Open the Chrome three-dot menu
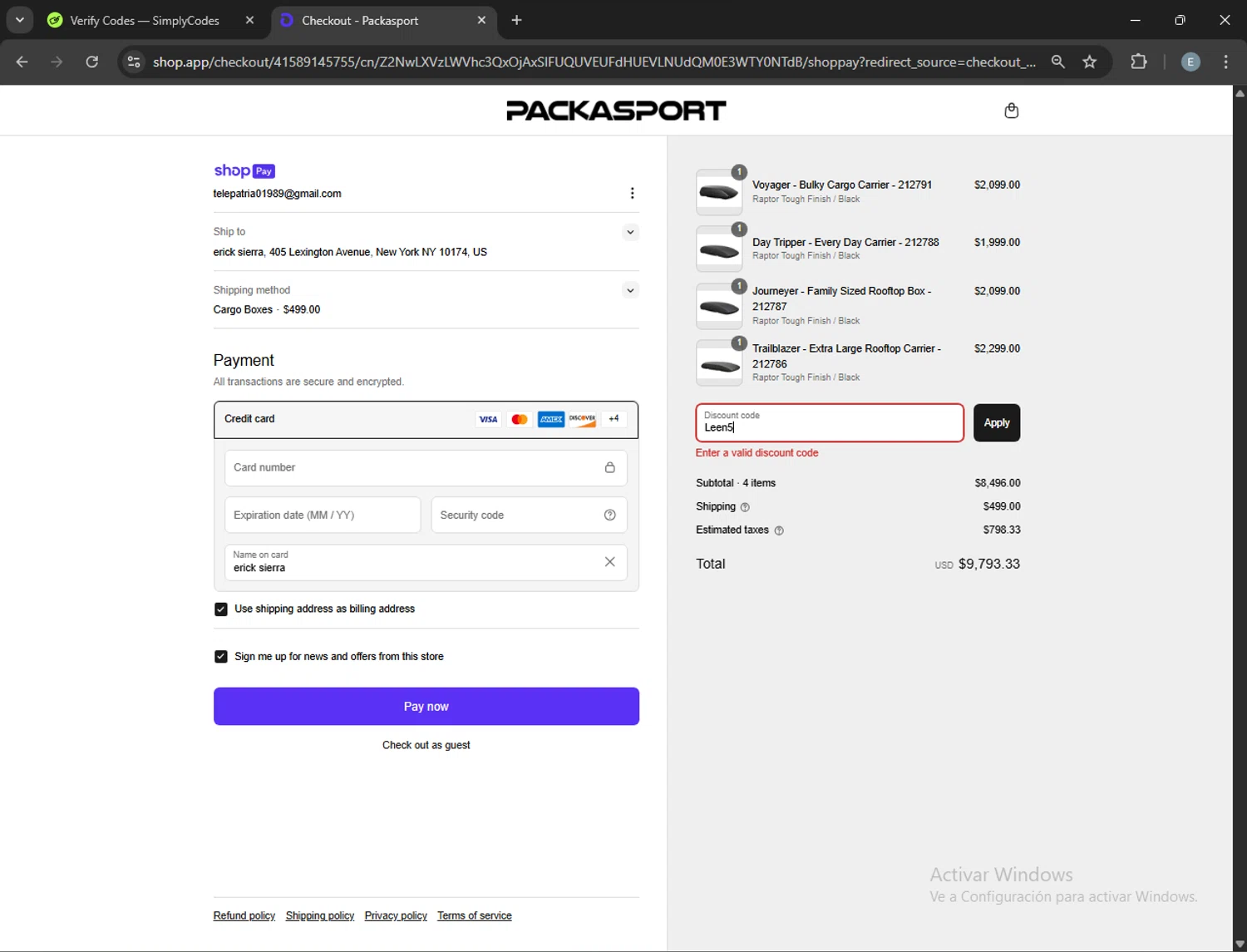Image resolution: width=1247 pixels, height=952 pixels. pyautogui.click(x=1225, y=62)
